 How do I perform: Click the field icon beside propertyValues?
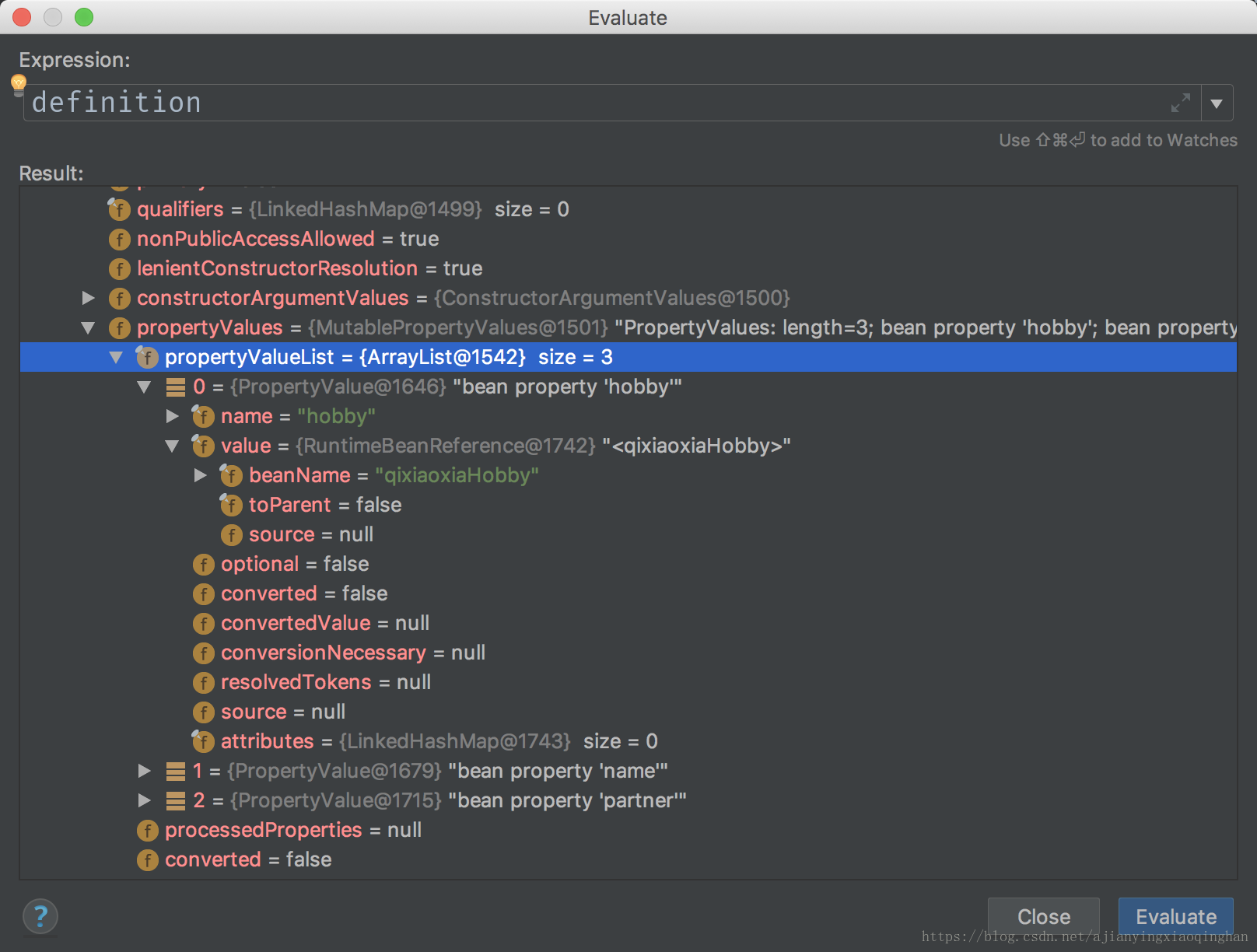tap(119, 327)
